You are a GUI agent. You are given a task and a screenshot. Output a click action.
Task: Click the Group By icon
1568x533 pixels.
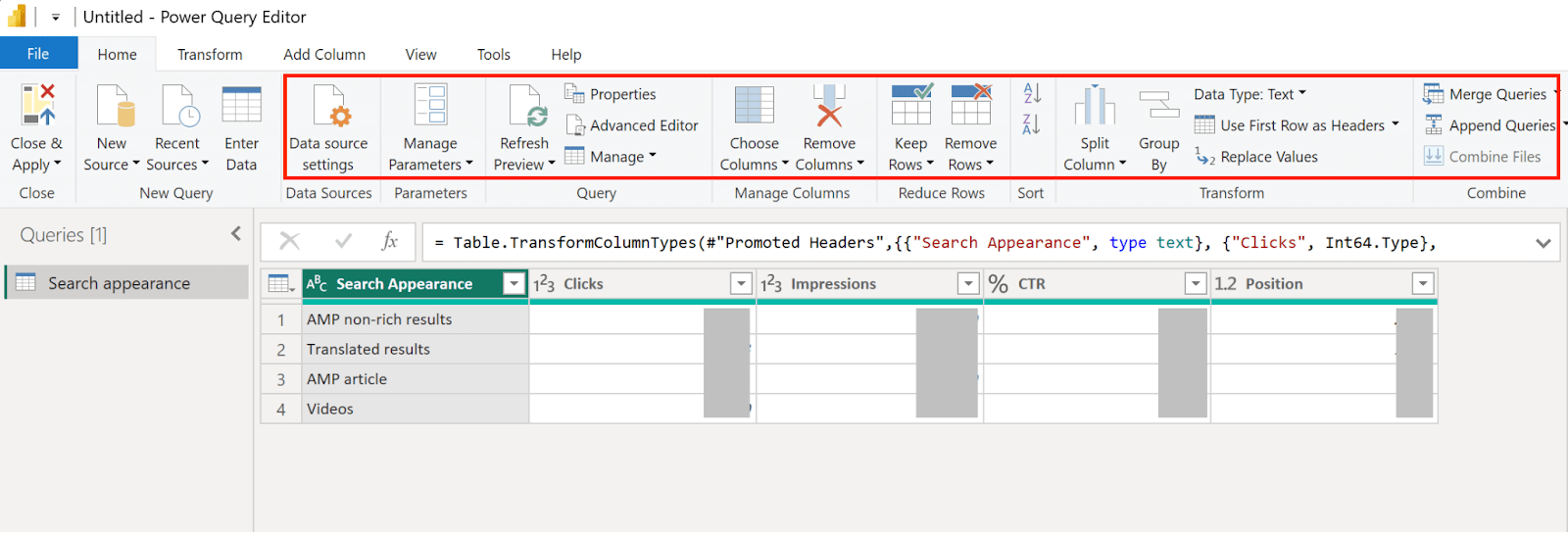click(1159, 105)
